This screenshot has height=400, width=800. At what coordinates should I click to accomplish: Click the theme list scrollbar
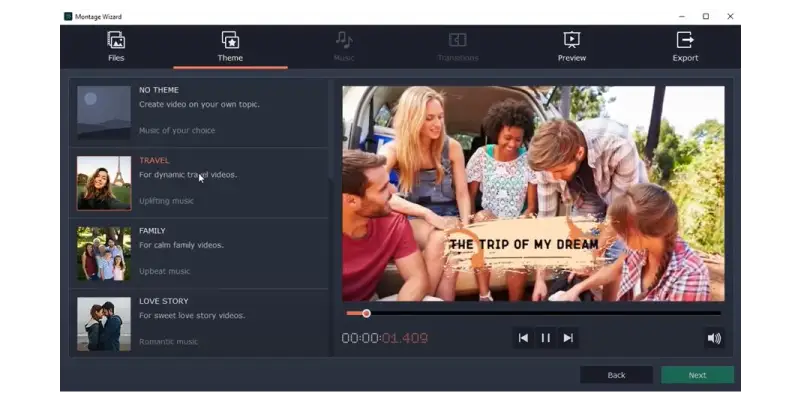pos(330,217)
